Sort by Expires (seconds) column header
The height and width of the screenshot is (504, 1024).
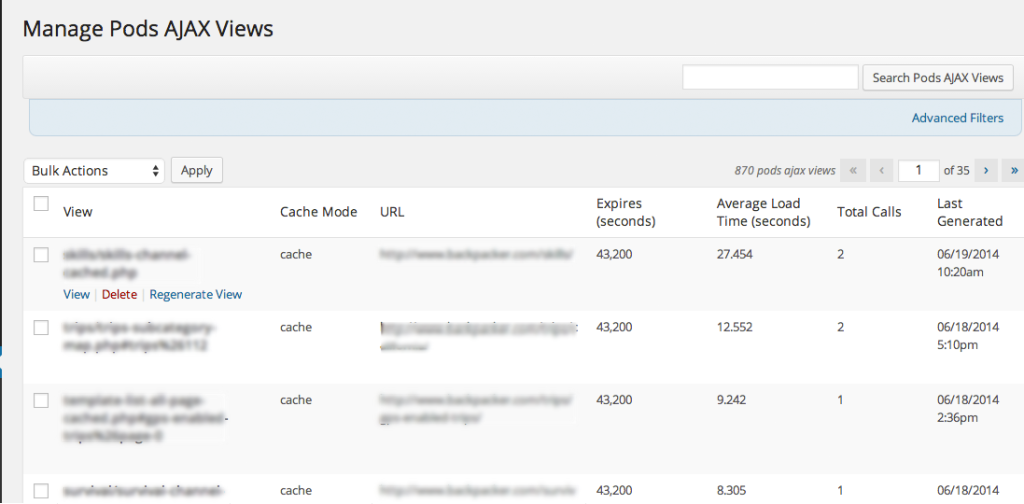[x=626, y=212]
